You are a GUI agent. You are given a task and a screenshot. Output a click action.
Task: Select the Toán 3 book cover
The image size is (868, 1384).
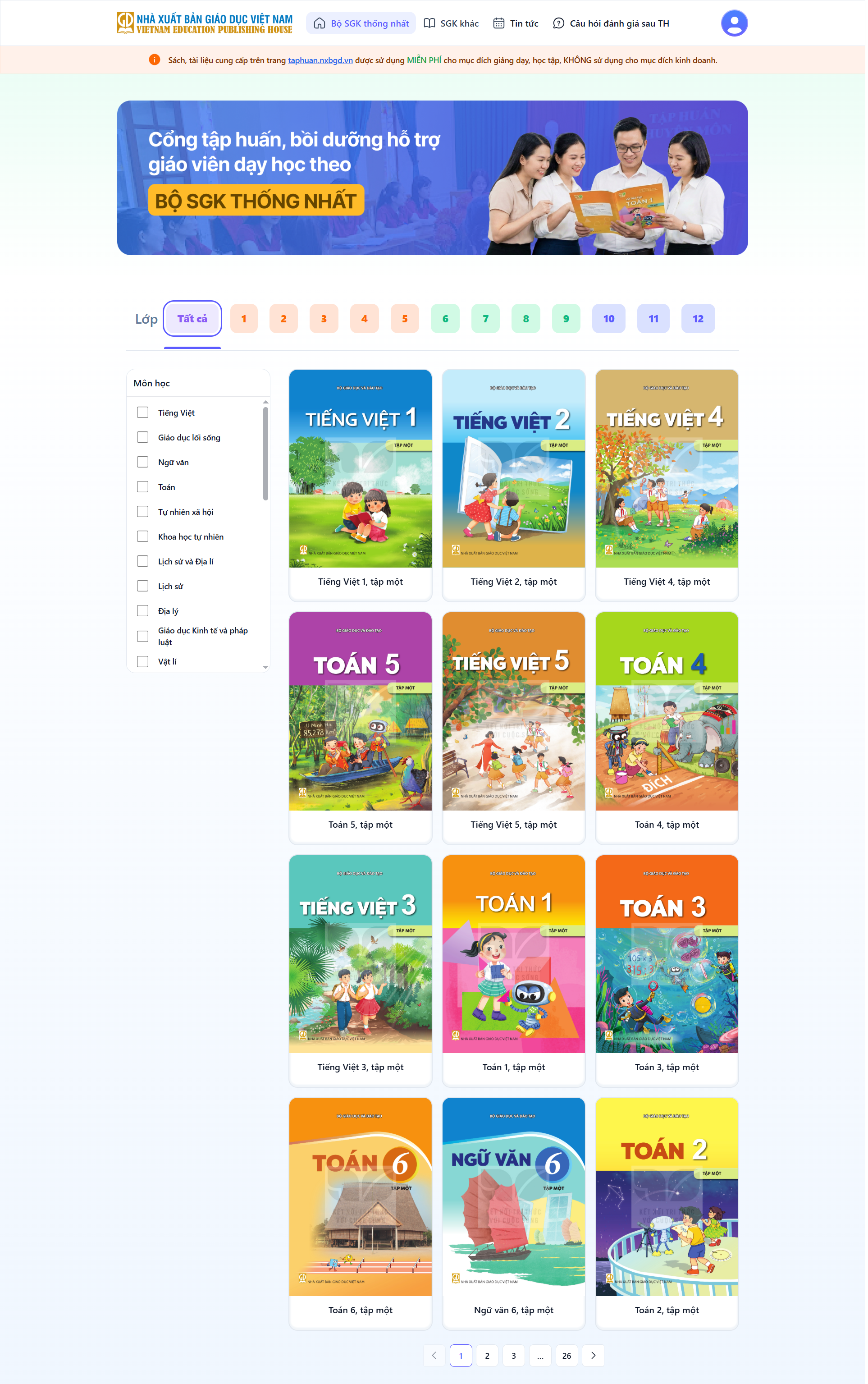[x=667, y=954]
